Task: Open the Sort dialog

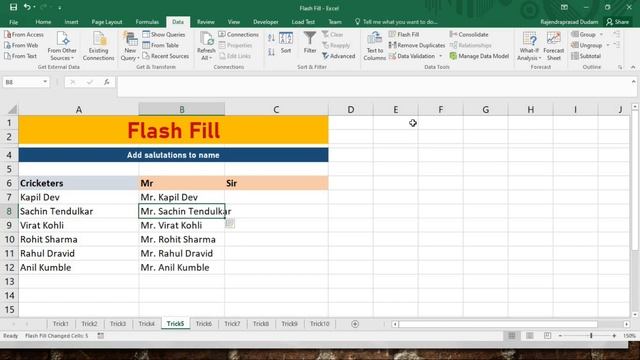Action: (x=286, y=43)
